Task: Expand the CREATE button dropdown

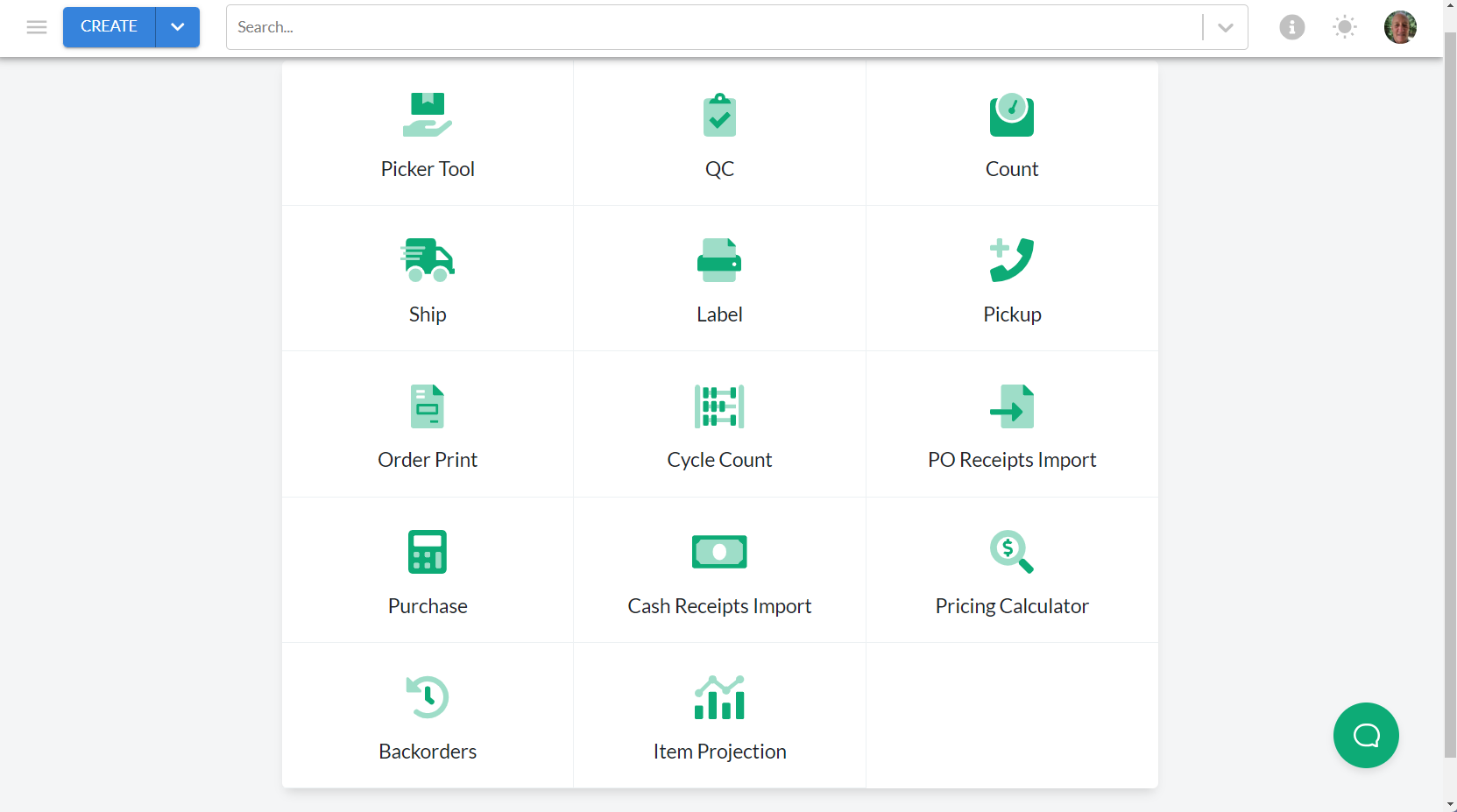Action: 177,27
